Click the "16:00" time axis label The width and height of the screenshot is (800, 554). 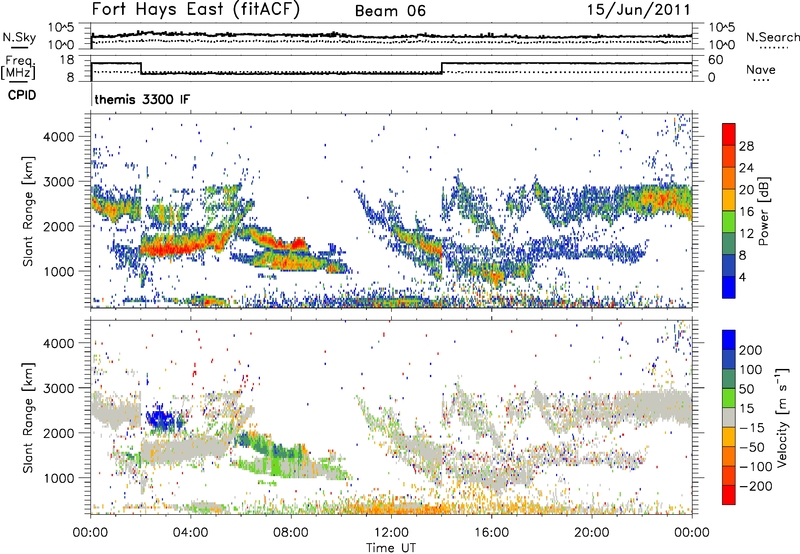coord(491,533)
